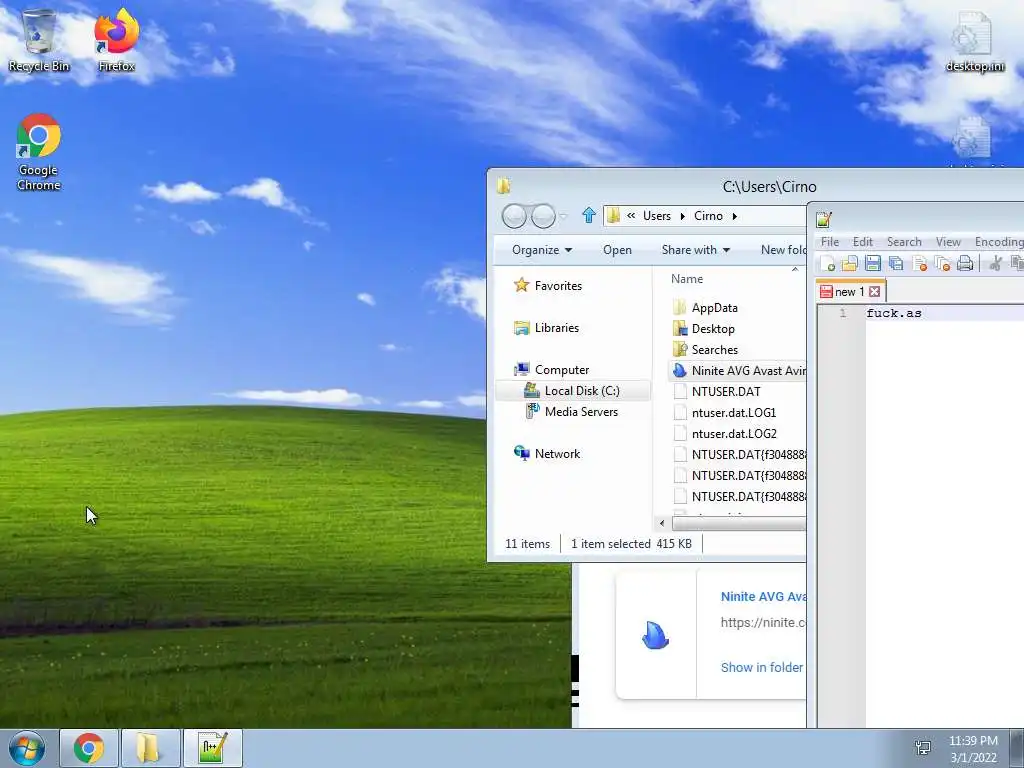Click the Up arrow icon in Explorer
Screen dimensions: 1024x768
(588, 216)
